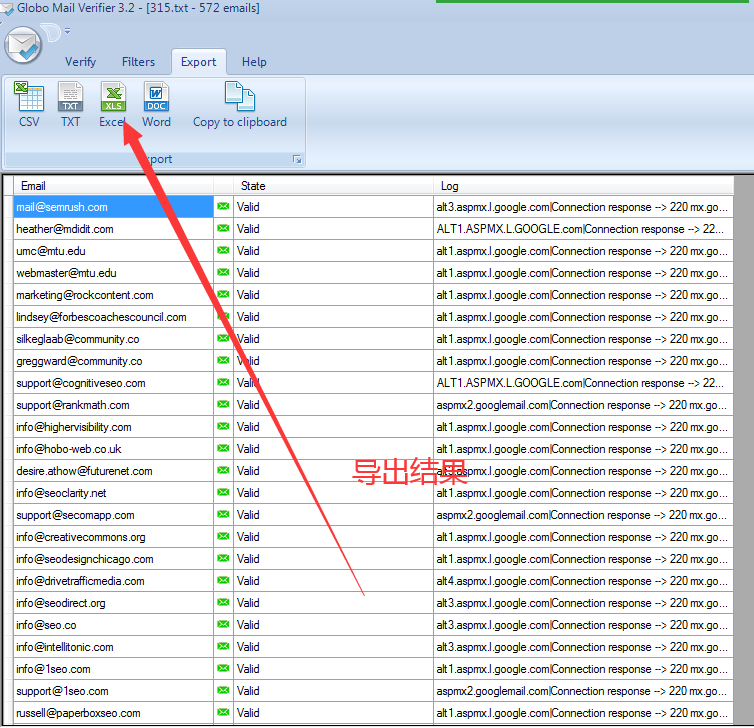The height and width of the screenshot is (728, 754).
Task: Click valid envelope icon for info@seo.co
Action: tap(223, 625)
